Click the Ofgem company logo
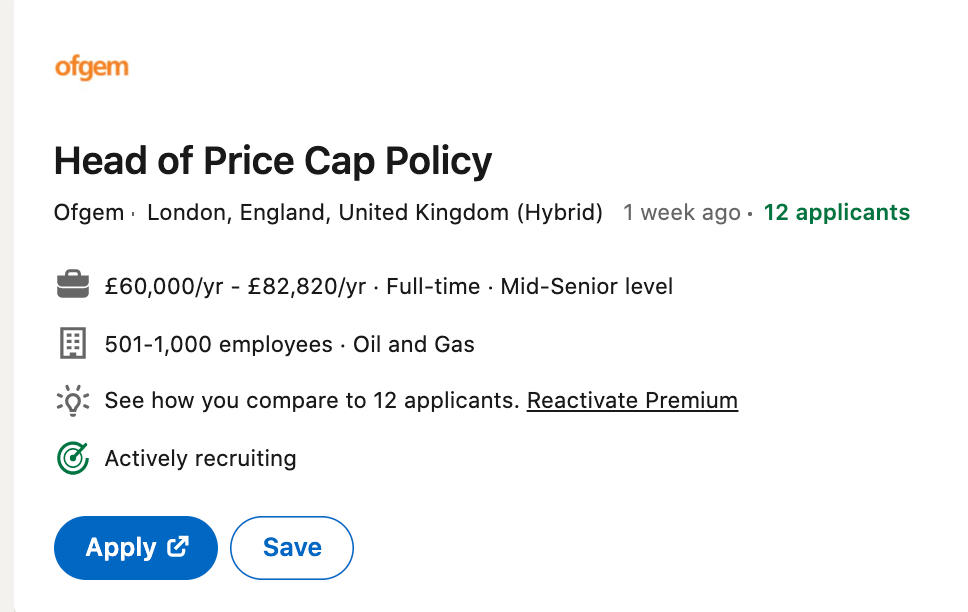 [91, 69]
